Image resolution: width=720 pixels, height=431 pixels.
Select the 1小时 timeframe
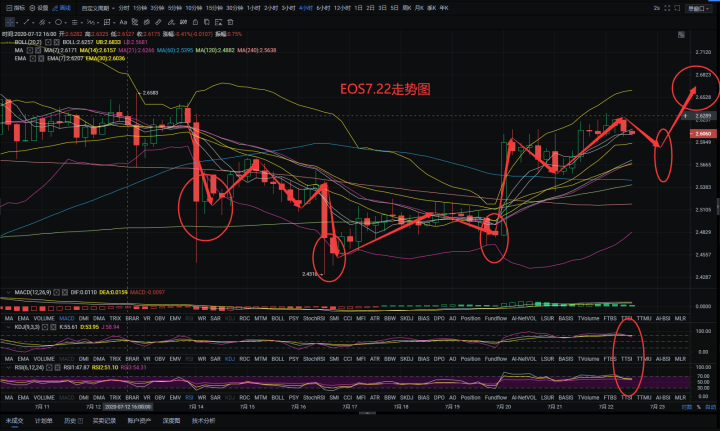253,8
